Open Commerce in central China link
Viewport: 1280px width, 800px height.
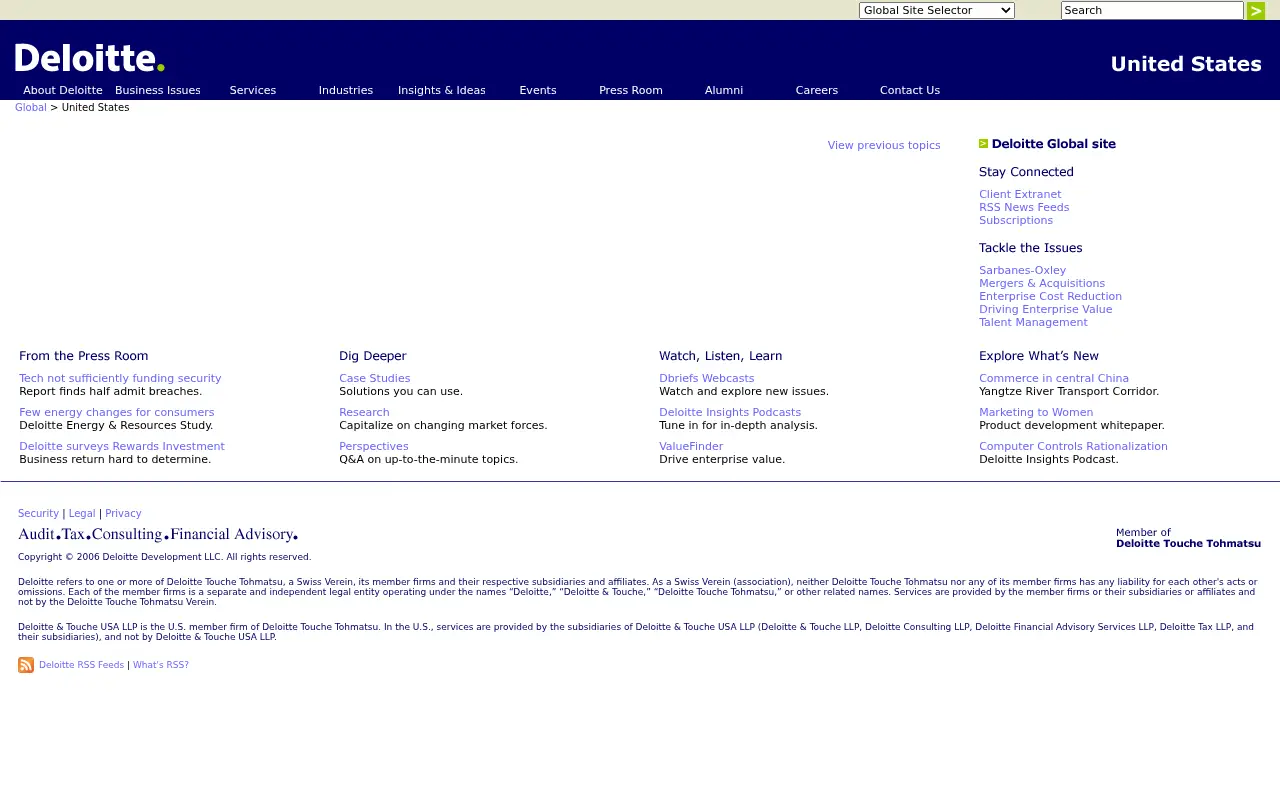(1054, 379)
